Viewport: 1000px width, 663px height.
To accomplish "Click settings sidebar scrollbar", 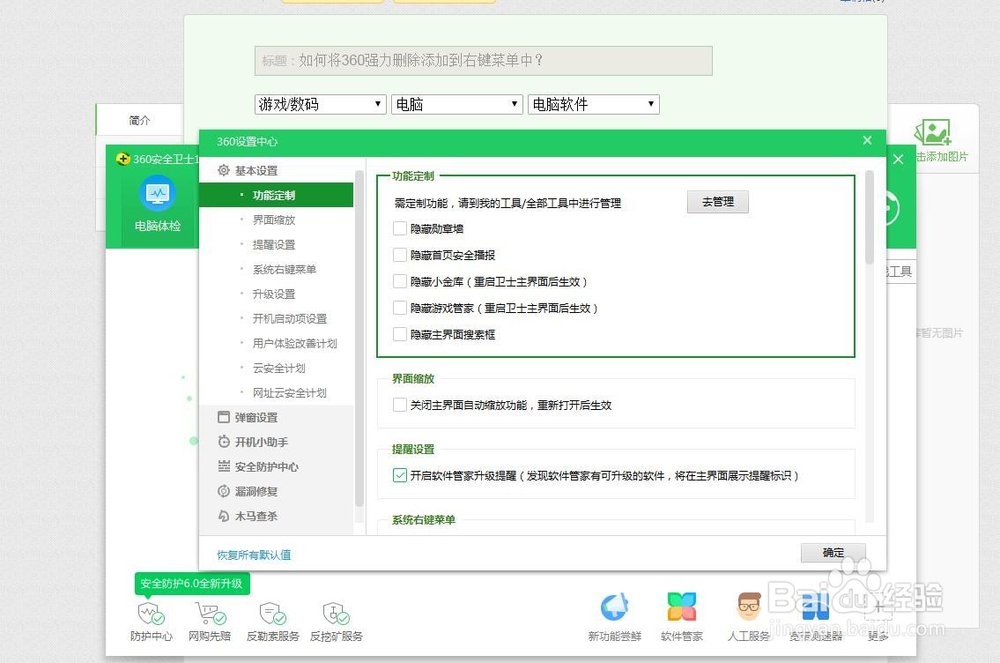I will point(359,338).
